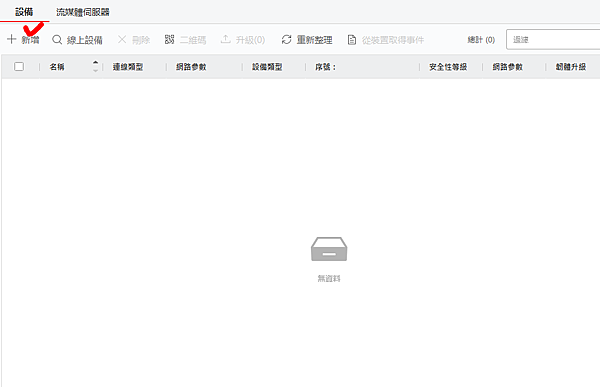This screenshot has width=600, height=387.
Task: Click the 設備類型 column header
Action: (x=267, y=67)
